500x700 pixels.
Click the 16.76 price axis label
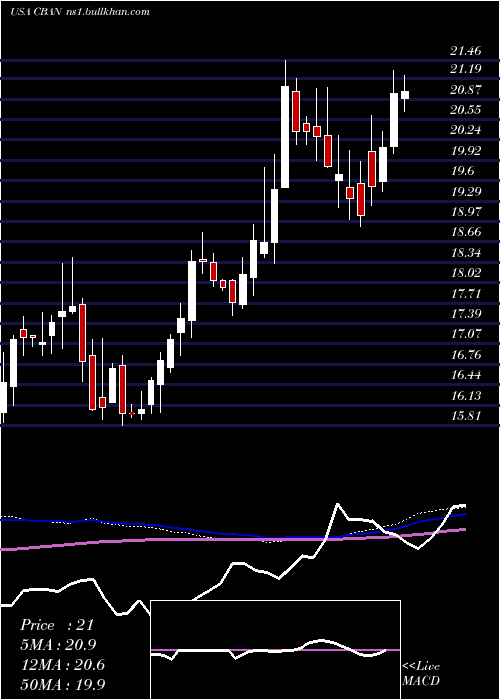pos(466,355)
